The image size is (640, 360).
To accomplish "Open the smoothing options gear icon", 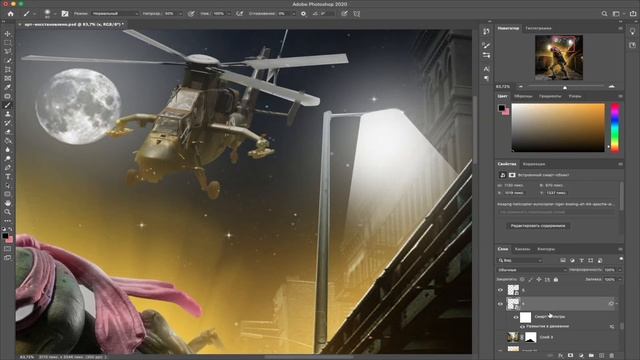I will (x=303, y=13).
